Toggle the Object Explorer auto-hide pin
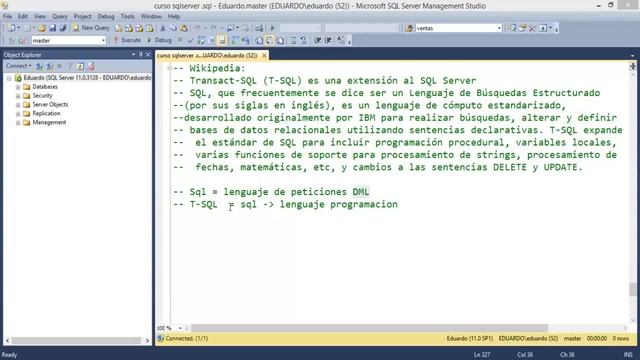The height and width of the screenshot is (360, 640). 140,55
